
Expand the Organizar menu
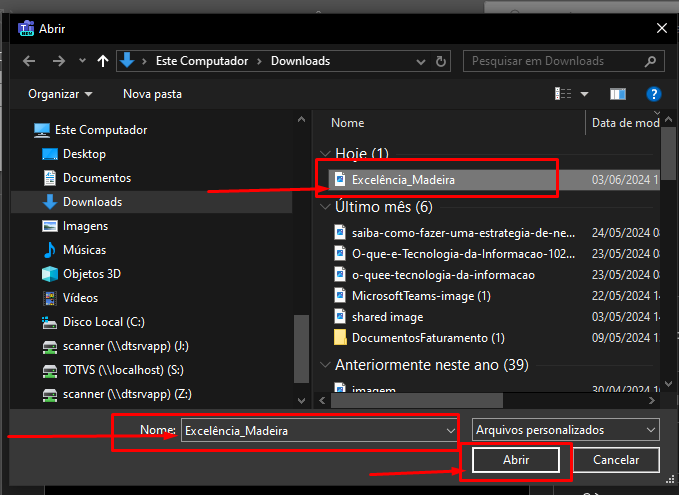click(x=60, y=94)
